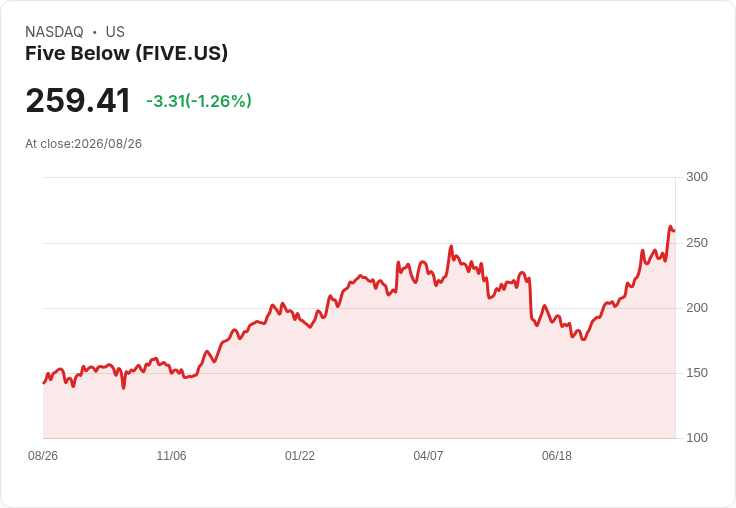This screenshot has width=736, height=508.
Task: Click the latest price peak at chart's right end
Action: [x=671, y=227]
